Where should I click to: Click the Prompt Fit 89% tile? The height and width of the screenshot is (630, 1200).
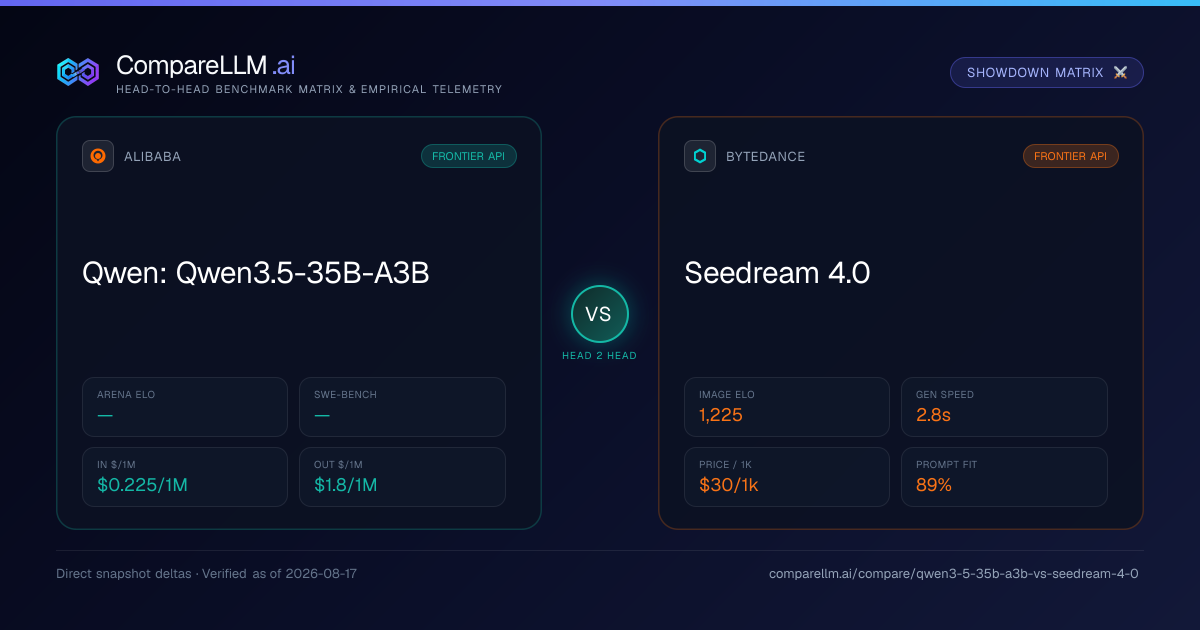(x=1004, y=477)
